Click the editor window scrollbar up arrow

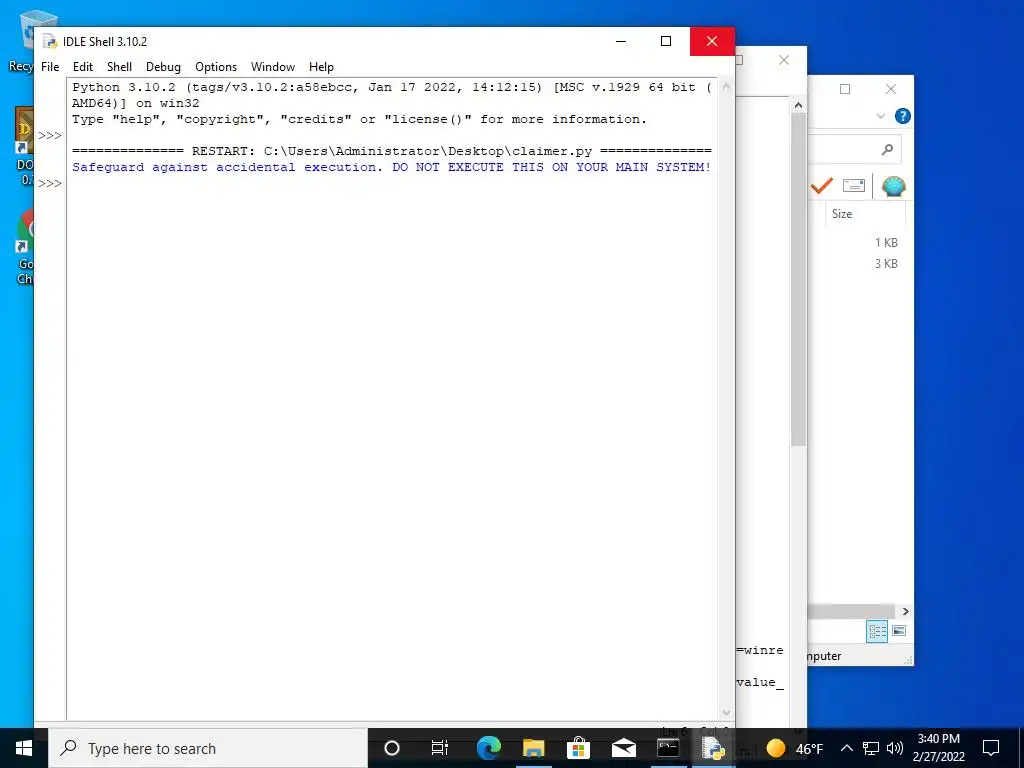[798, 104]
